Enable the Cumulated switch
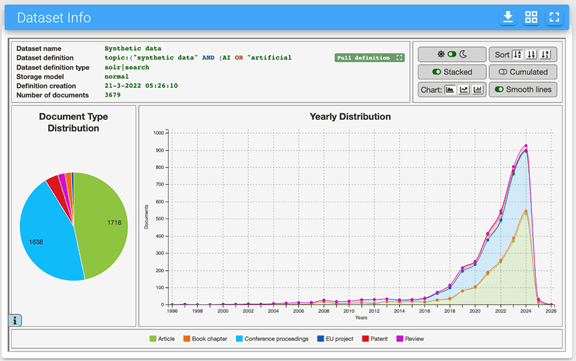Screen dimensions: 576x361 point(503,72)
